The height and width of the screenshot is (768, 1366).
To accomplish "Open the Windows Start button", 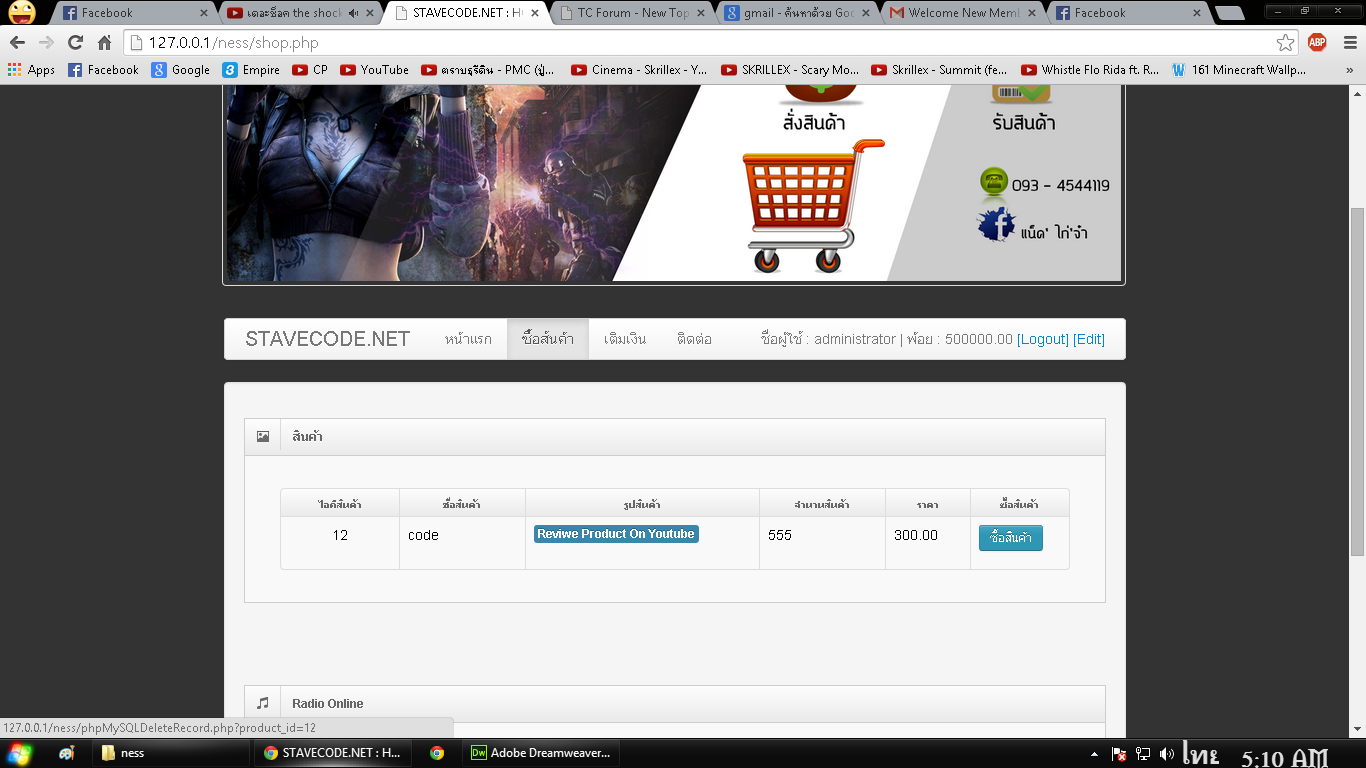I will coord(19,753).
